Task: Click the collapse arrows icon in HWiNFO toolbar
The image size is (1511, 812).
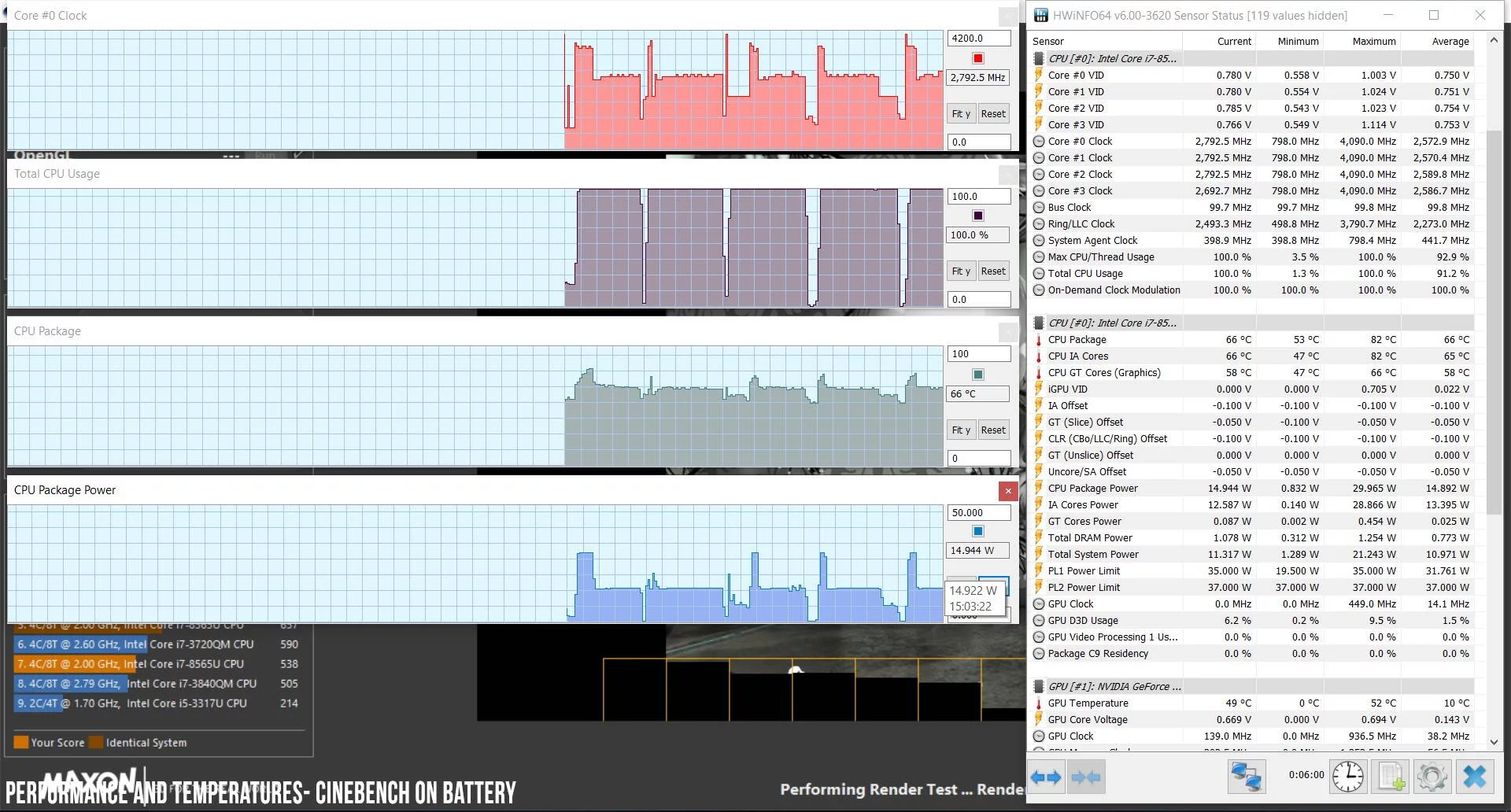Action: click(1086, 777)
